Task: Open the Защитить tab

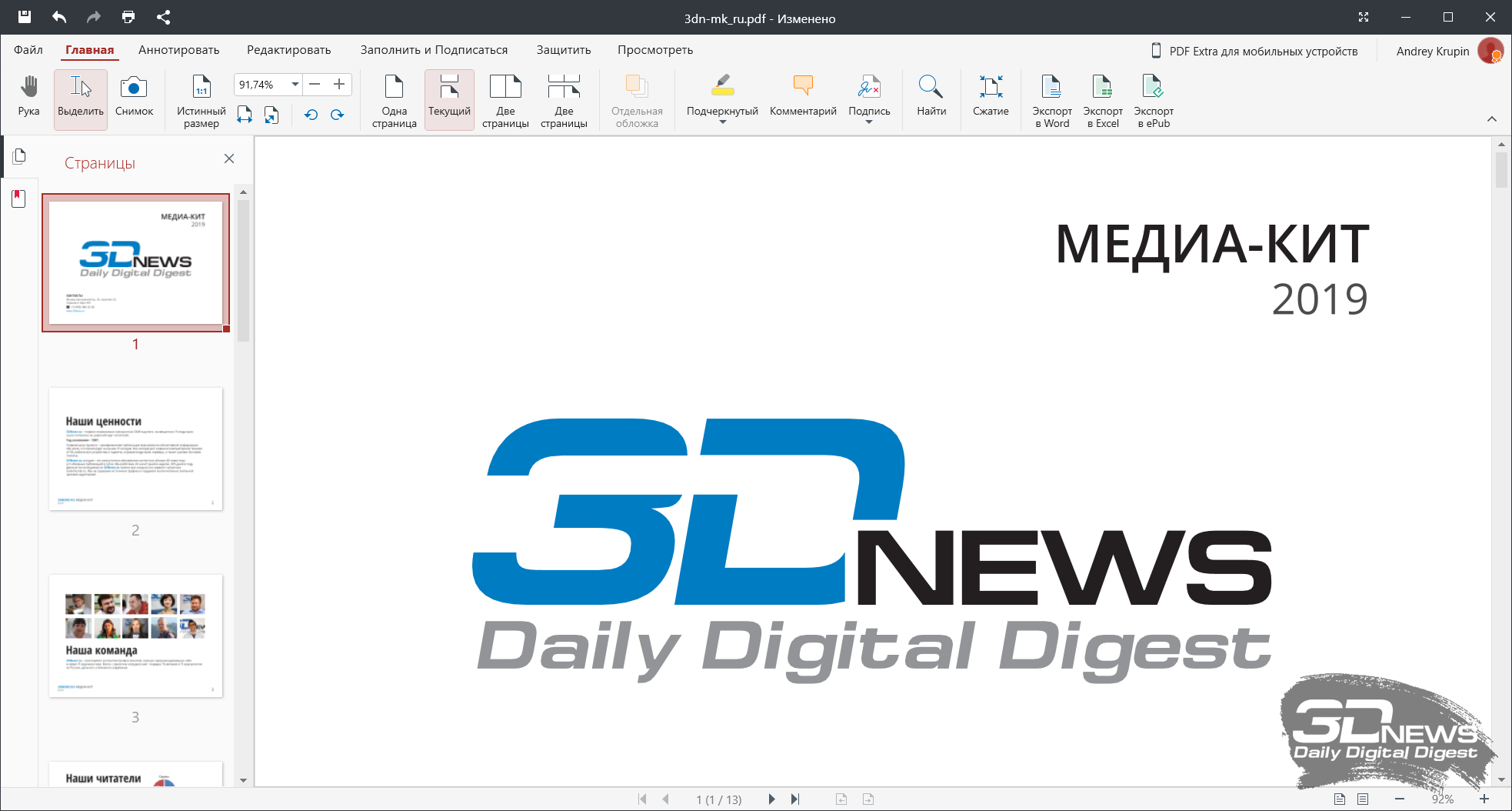Action: click(x=564, y=50)
